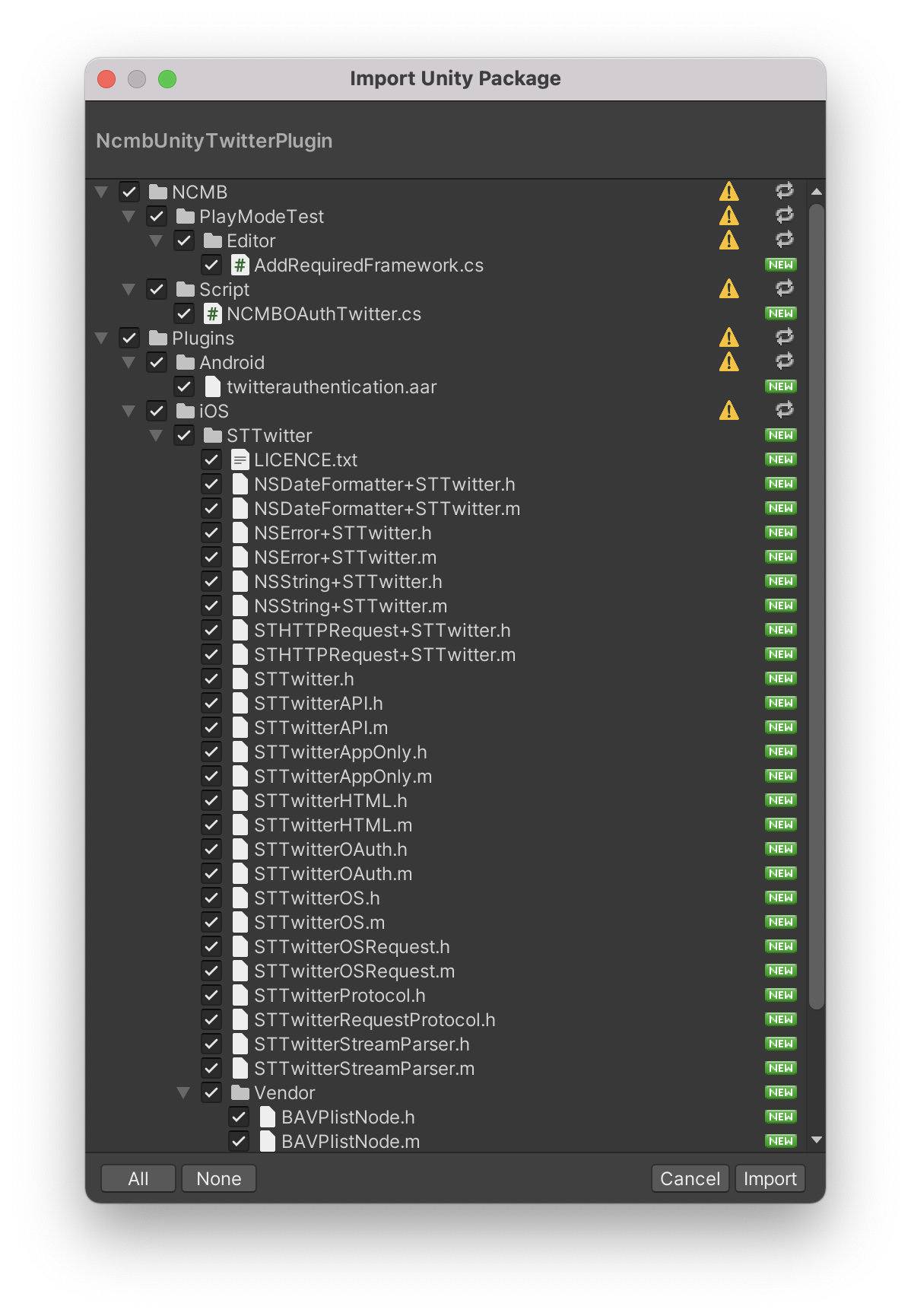Click the NEW badge for twitterauthentication.aar
The width and height of the screenshot is (911, 1316).
[x=781, y=386]
